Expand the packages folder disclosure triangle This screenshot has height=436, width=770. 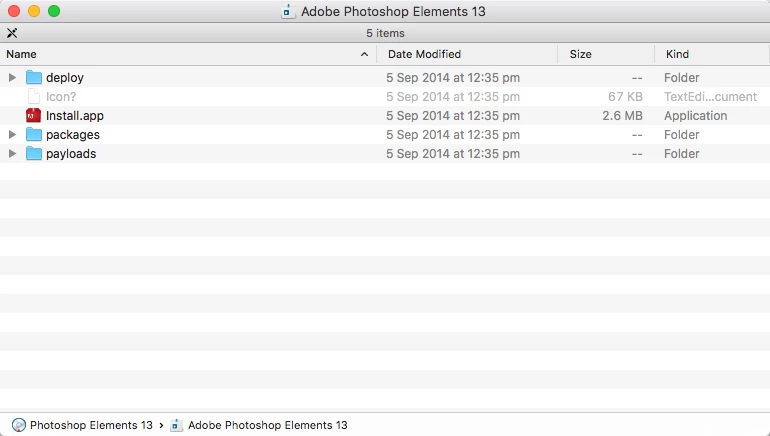(x=12, y=135)
